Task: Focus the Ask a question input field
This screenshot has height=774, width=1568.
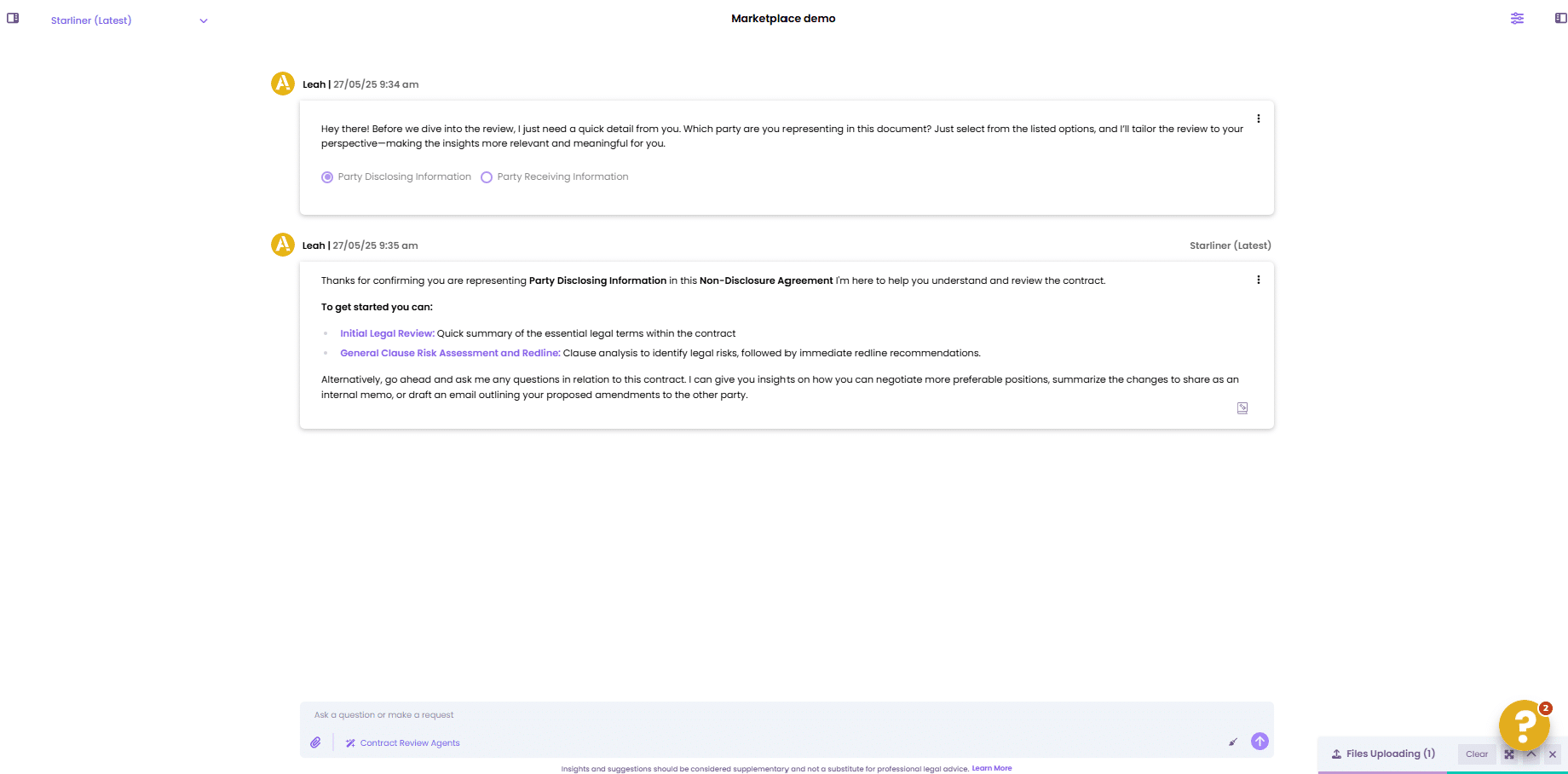Action: coord(786,715)
